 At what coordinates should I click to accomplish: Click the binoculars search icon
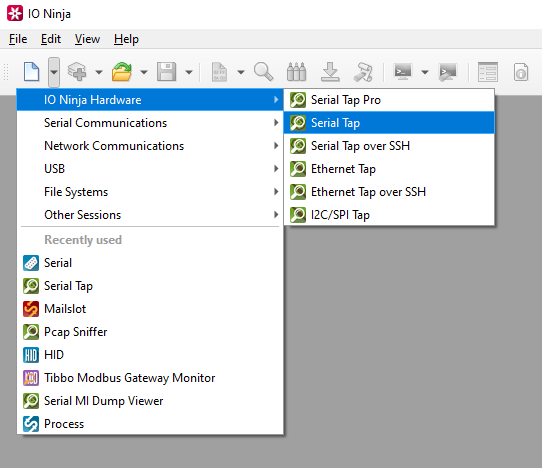[x=297, y=72]
